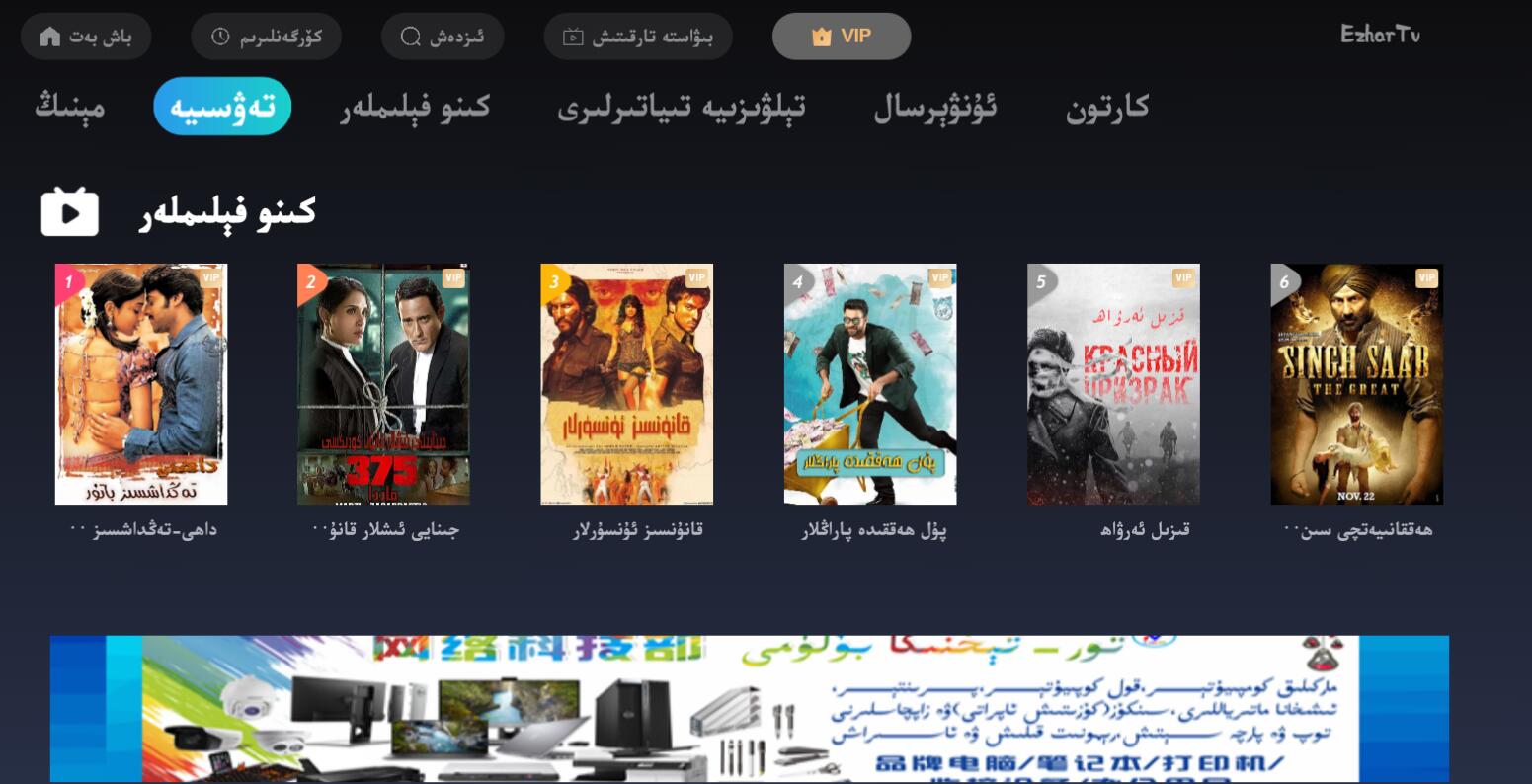Click the VIP bag icon
The width and height of the screenshot is (1532, 784).
[821, 37]
